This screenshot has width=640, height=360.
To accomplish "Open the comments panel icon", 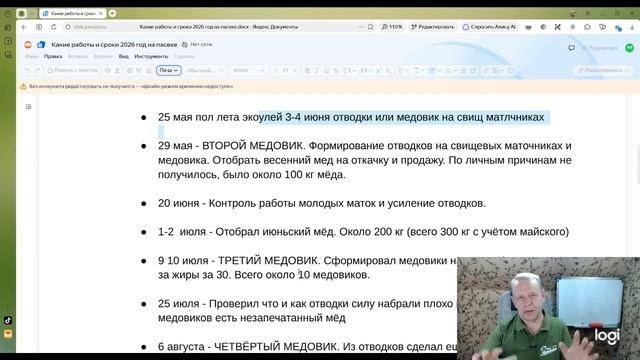I will (x=571, y=48).
